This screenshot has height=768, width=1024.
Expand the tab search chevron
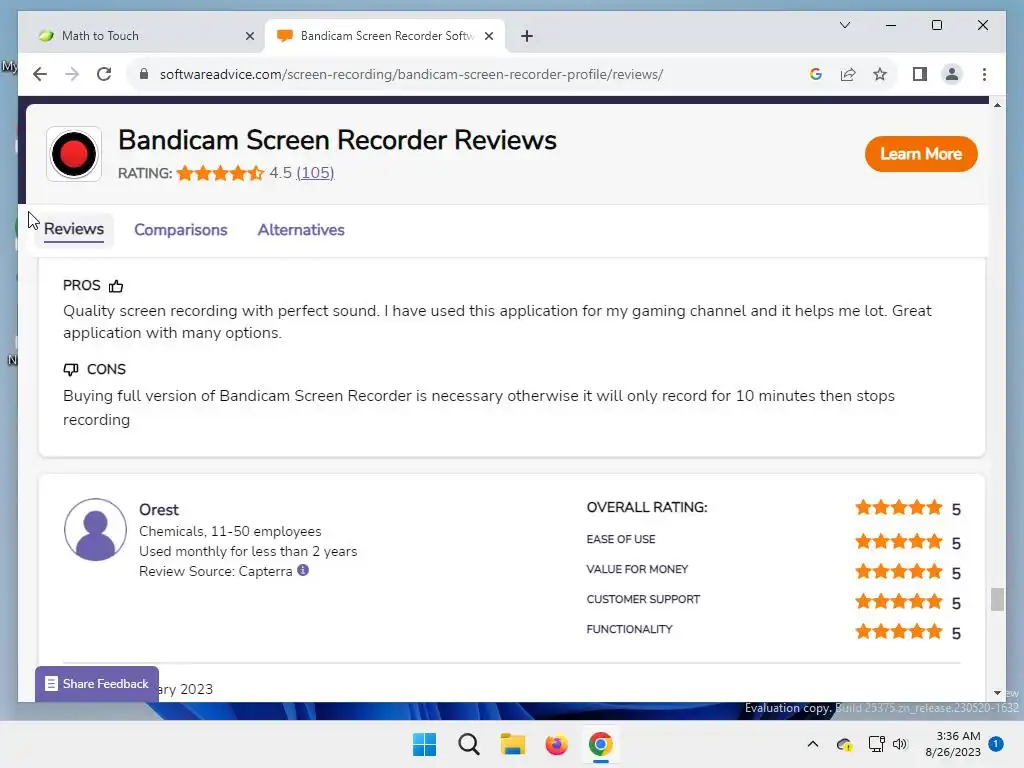(844, 25)
